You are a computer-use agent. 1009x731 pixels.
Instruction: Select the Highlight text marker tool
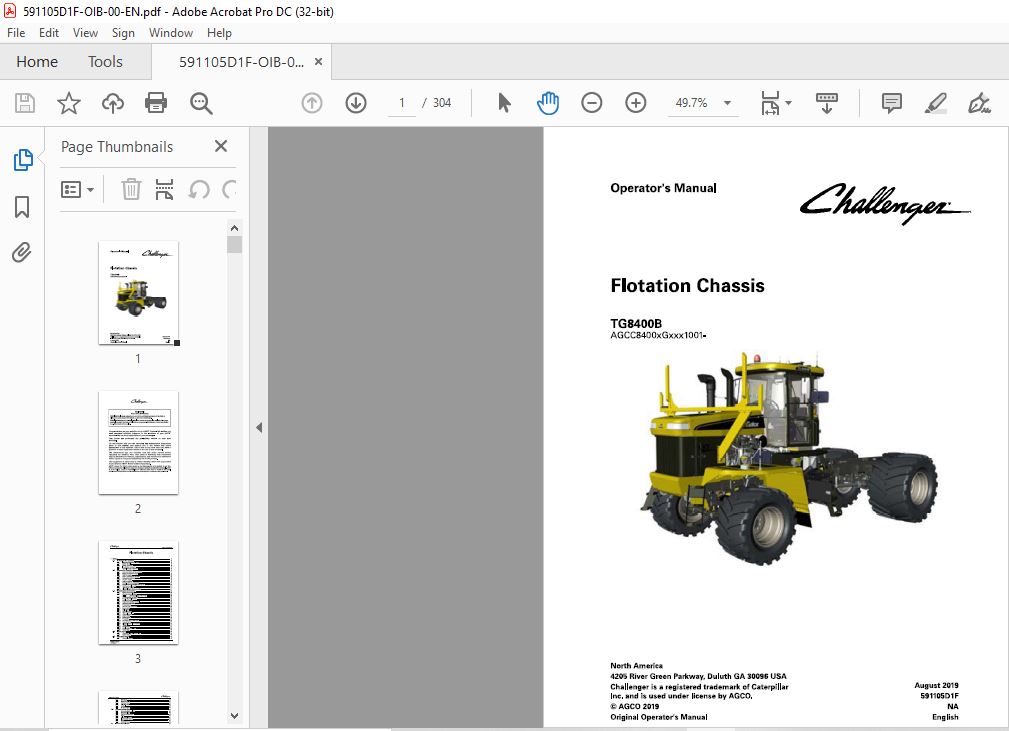(x=936, y=103)
